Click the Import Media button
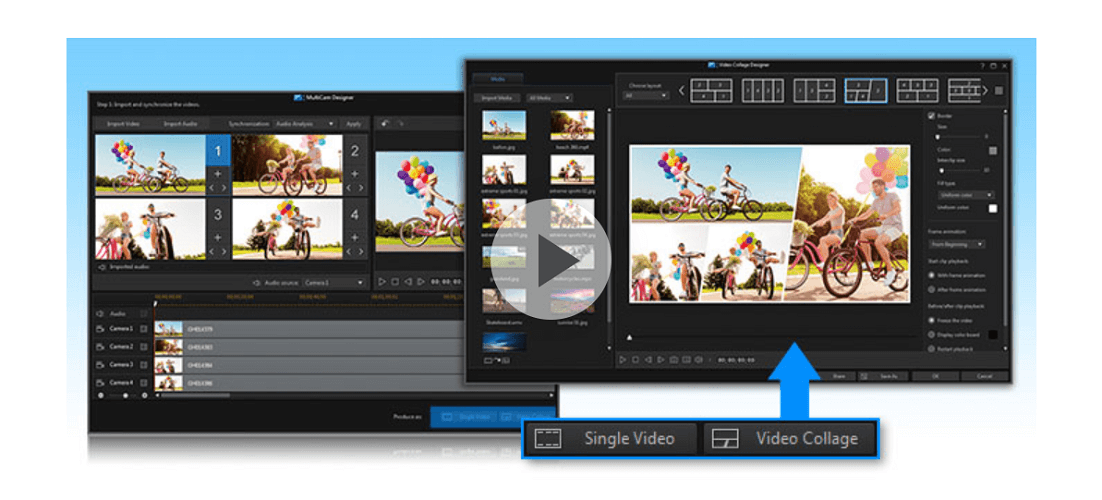1102x500 pixels. pyautogui.click(x=498, y=98)
